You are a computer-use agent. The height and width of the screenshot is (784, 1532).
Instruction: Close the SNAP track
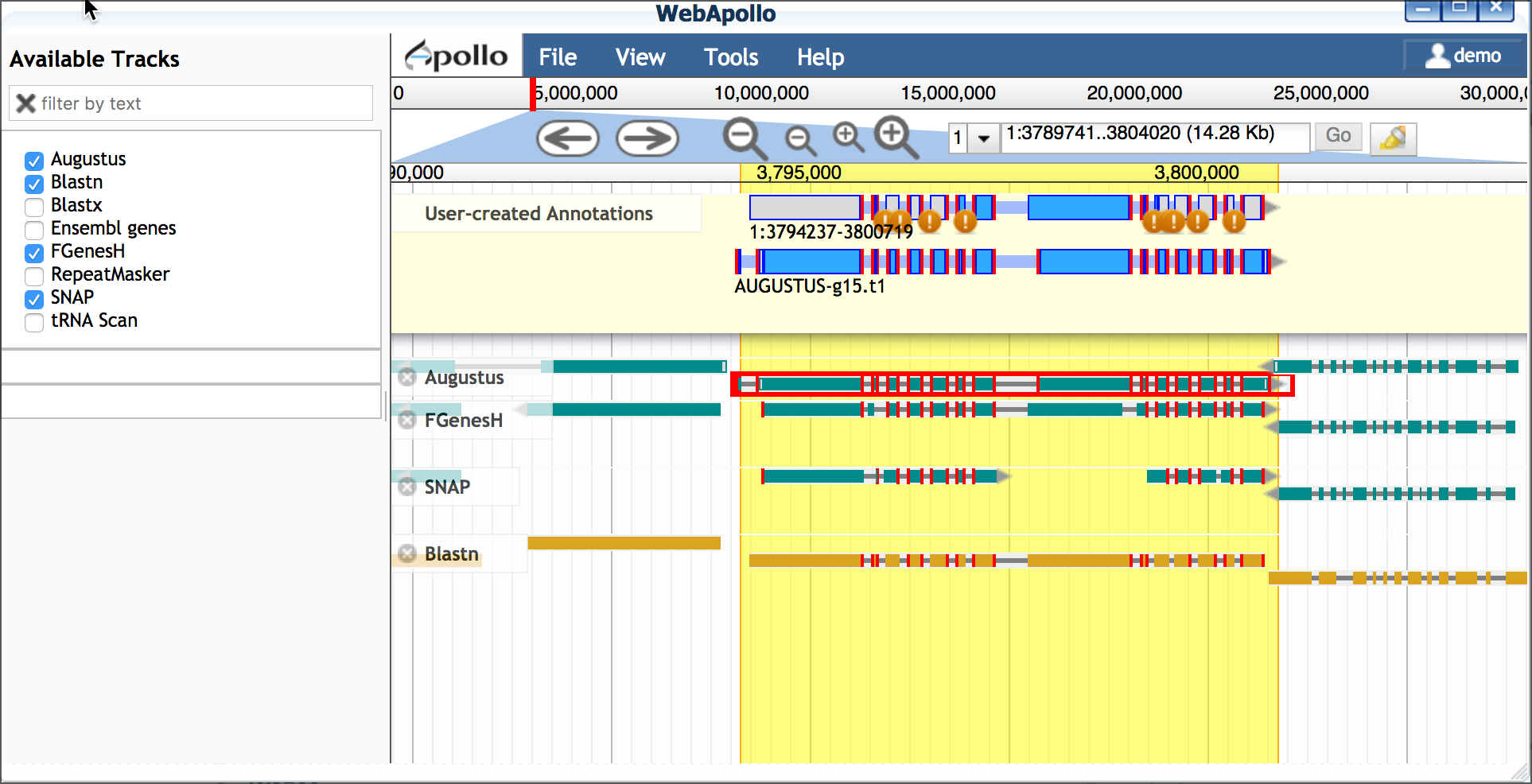407,487
